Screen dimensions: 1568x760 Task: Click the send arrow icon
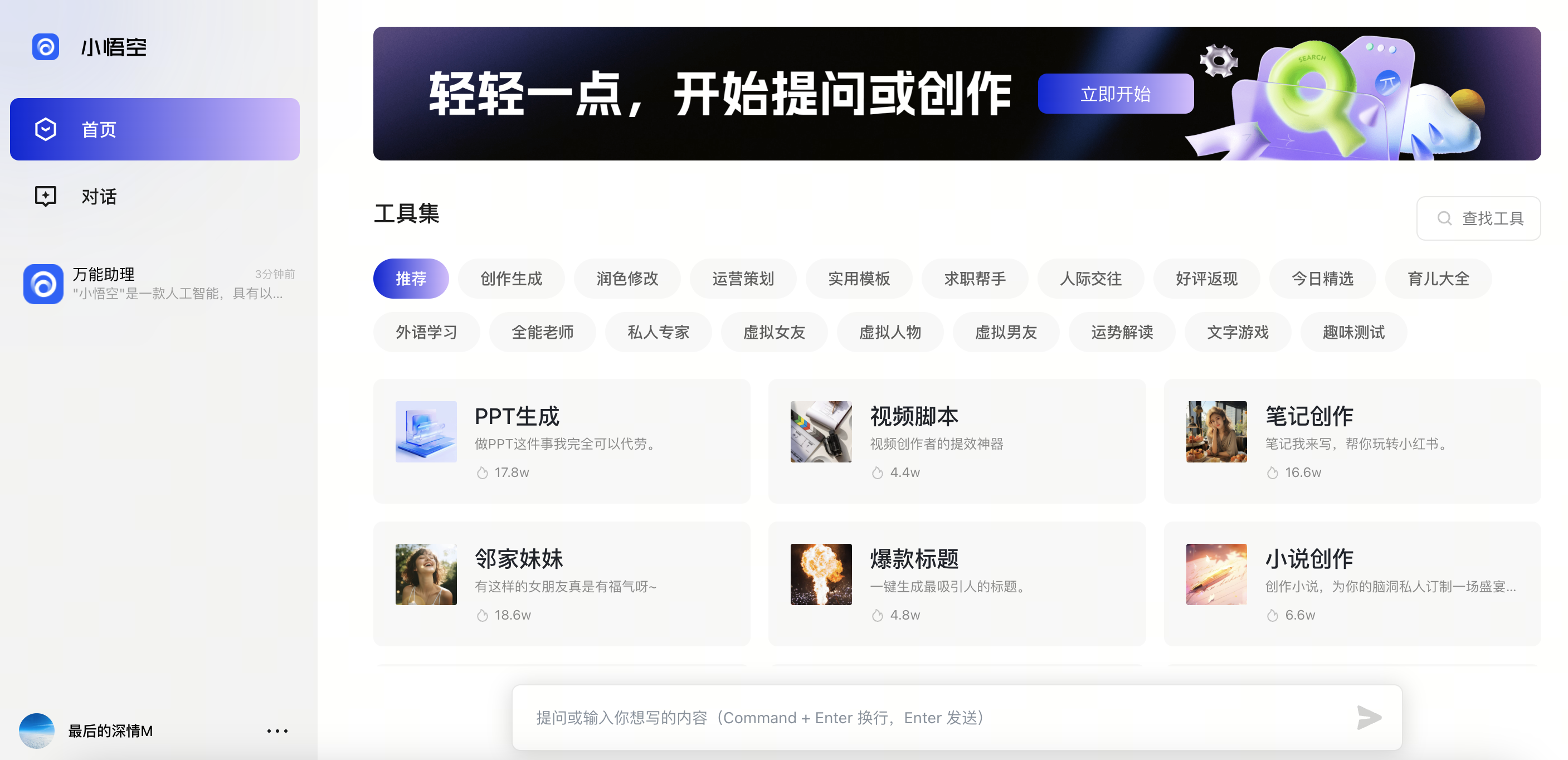point(1369,718)
